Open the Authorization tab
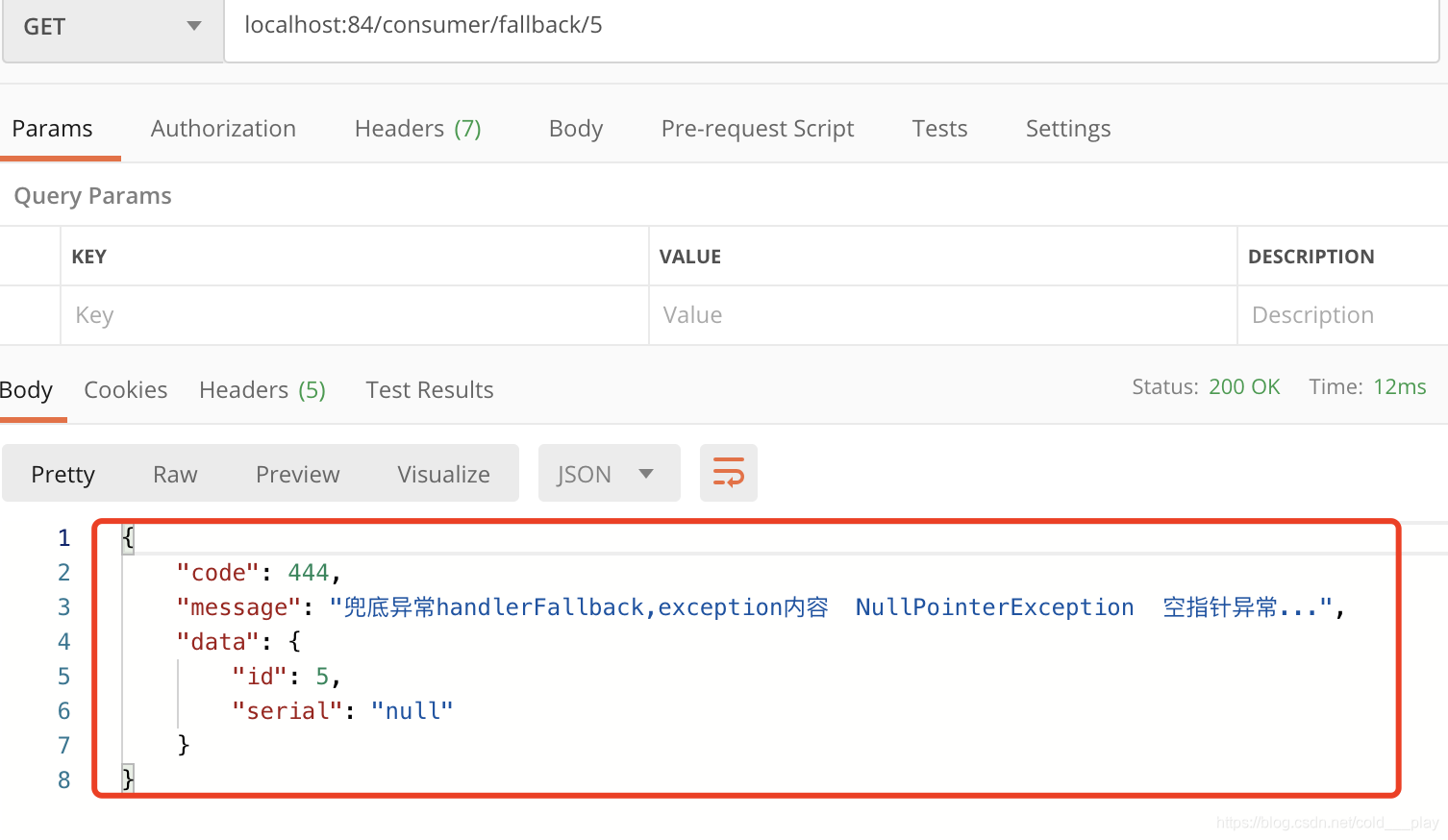1448x840 pixels. click(223, 129)
